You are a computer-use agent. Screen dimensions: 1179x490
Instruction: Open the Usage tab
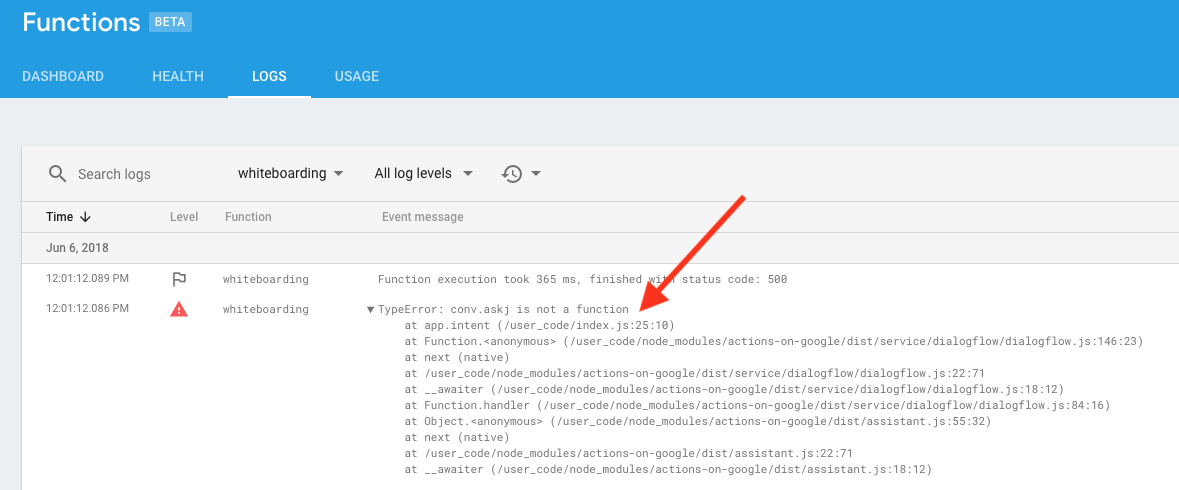(356, 76)
